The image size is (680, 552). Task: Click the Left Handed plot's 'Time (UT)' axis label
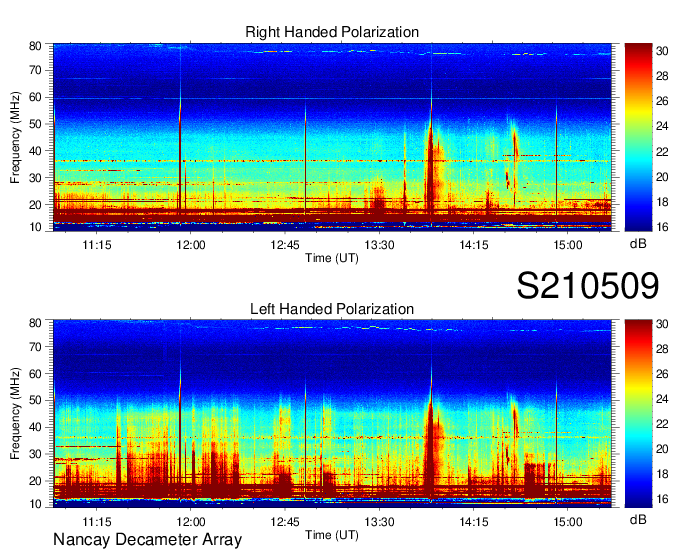pyautogui.click(x=332, y=535)
